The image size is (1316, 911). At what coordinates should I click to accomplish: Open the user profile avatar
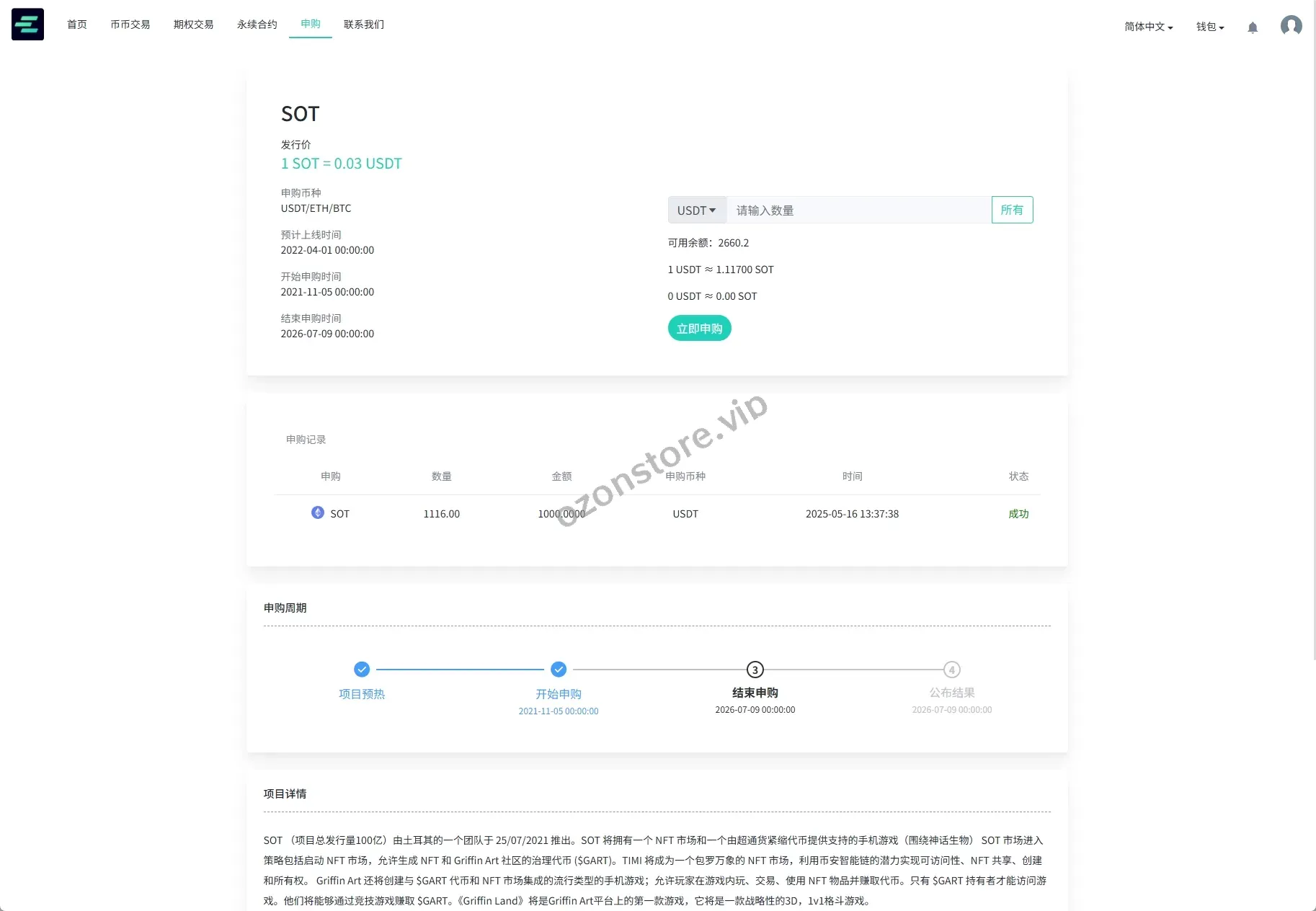[1291, 26]
